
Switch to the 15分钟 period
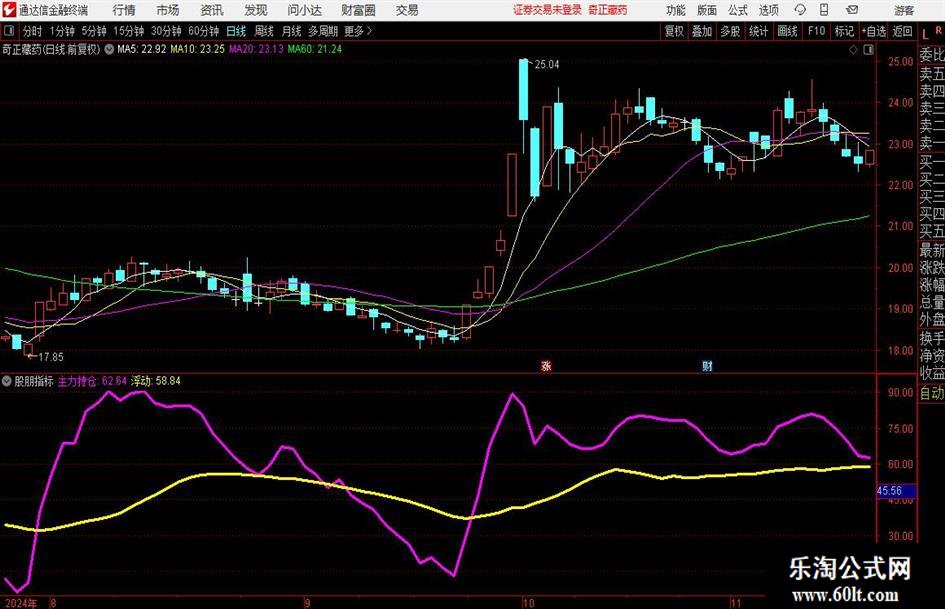pyautogui.click(x=129, y=31)
